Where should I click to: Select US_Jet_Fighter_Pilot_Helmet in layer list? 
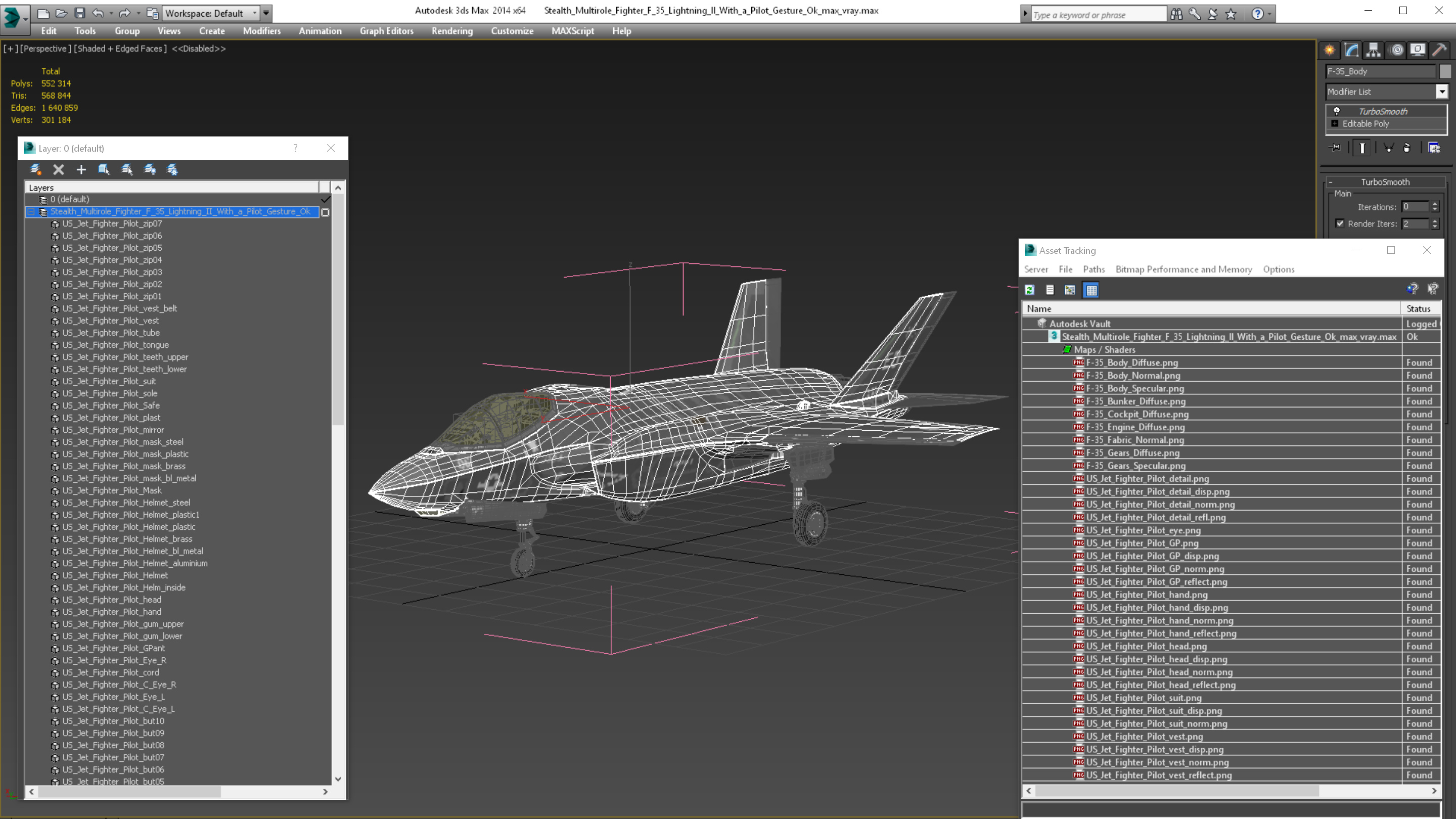click(115, 575)
